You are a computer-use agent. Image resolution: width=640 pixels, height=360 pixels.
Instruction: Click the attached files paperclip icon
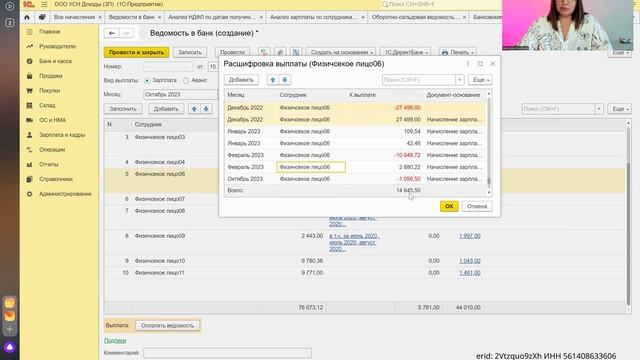point(280,52)
